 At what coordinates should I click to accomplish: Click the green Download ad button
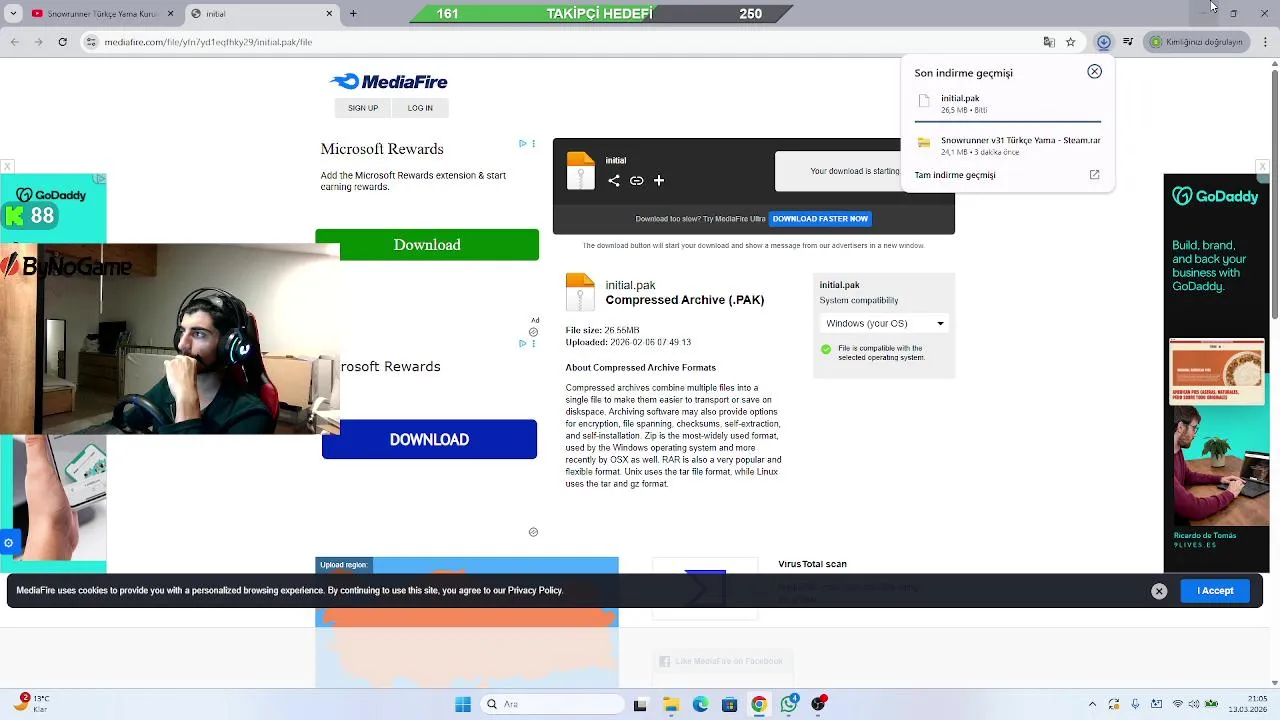(427, 245)
